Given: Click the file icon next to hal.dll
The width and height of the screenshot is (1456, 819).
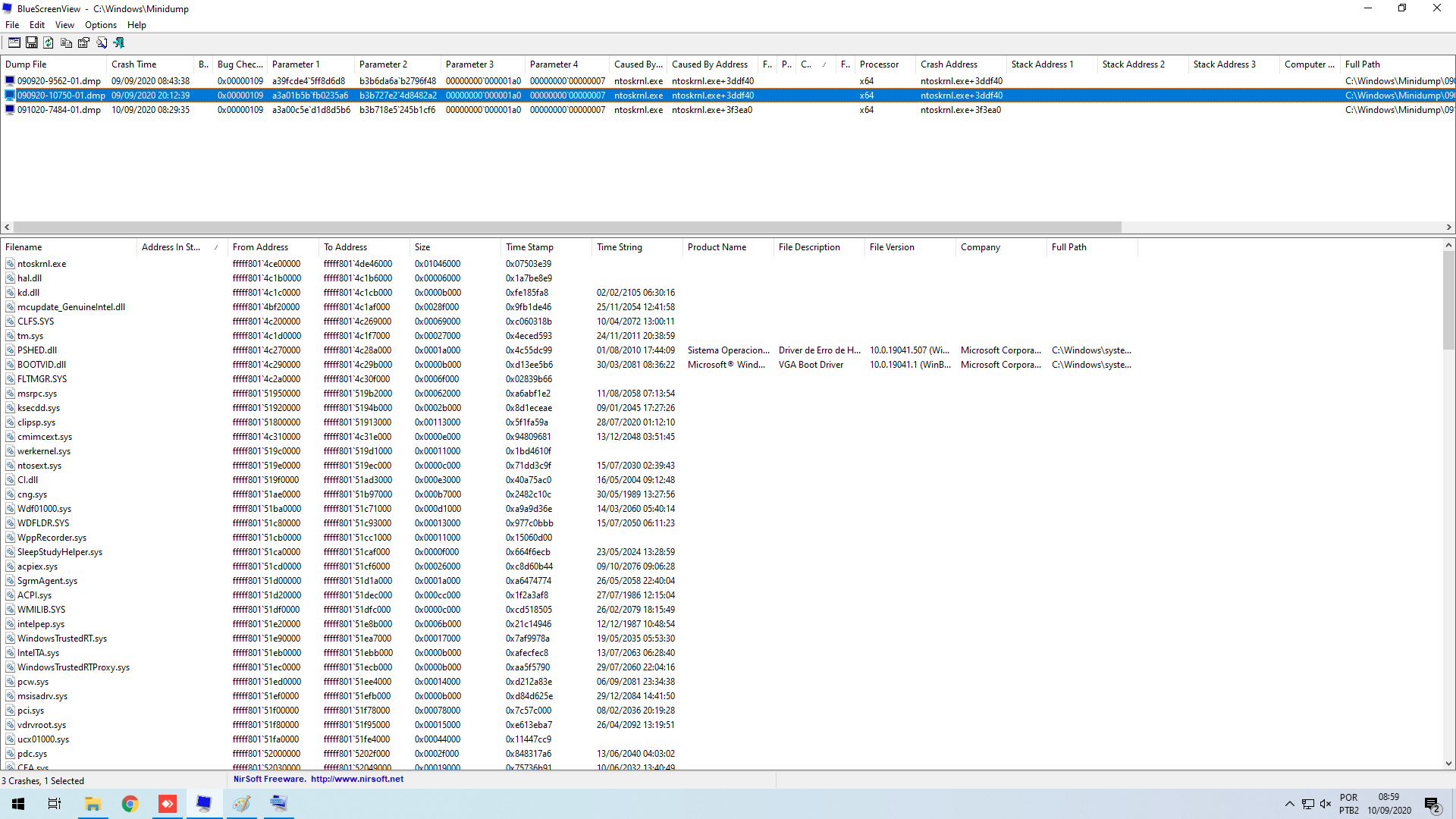Looking at the screenshot, I should (11, 278).
